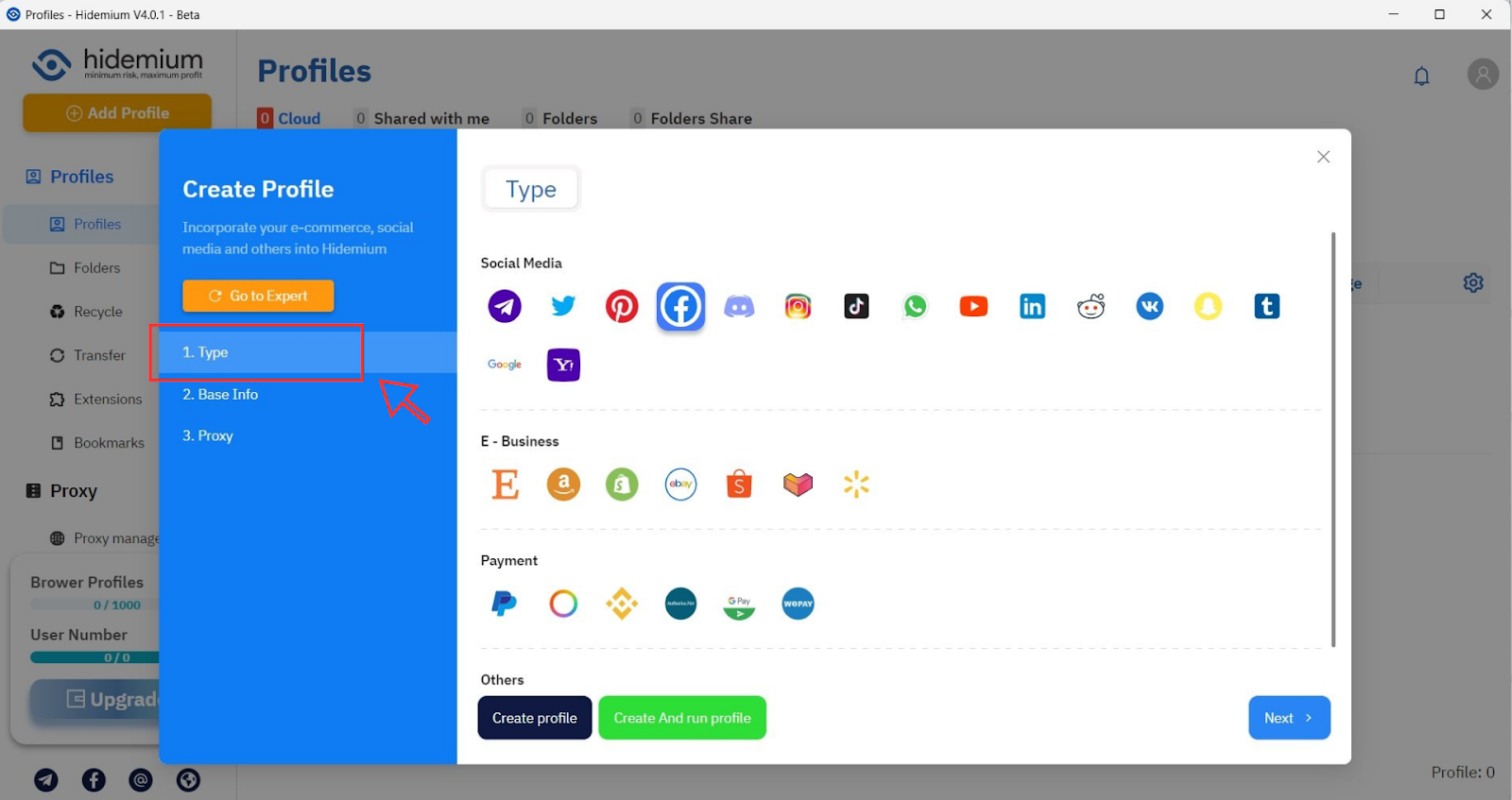Open Profiles item in sidebar
The image size is (1512, 800).
(81, 224)
